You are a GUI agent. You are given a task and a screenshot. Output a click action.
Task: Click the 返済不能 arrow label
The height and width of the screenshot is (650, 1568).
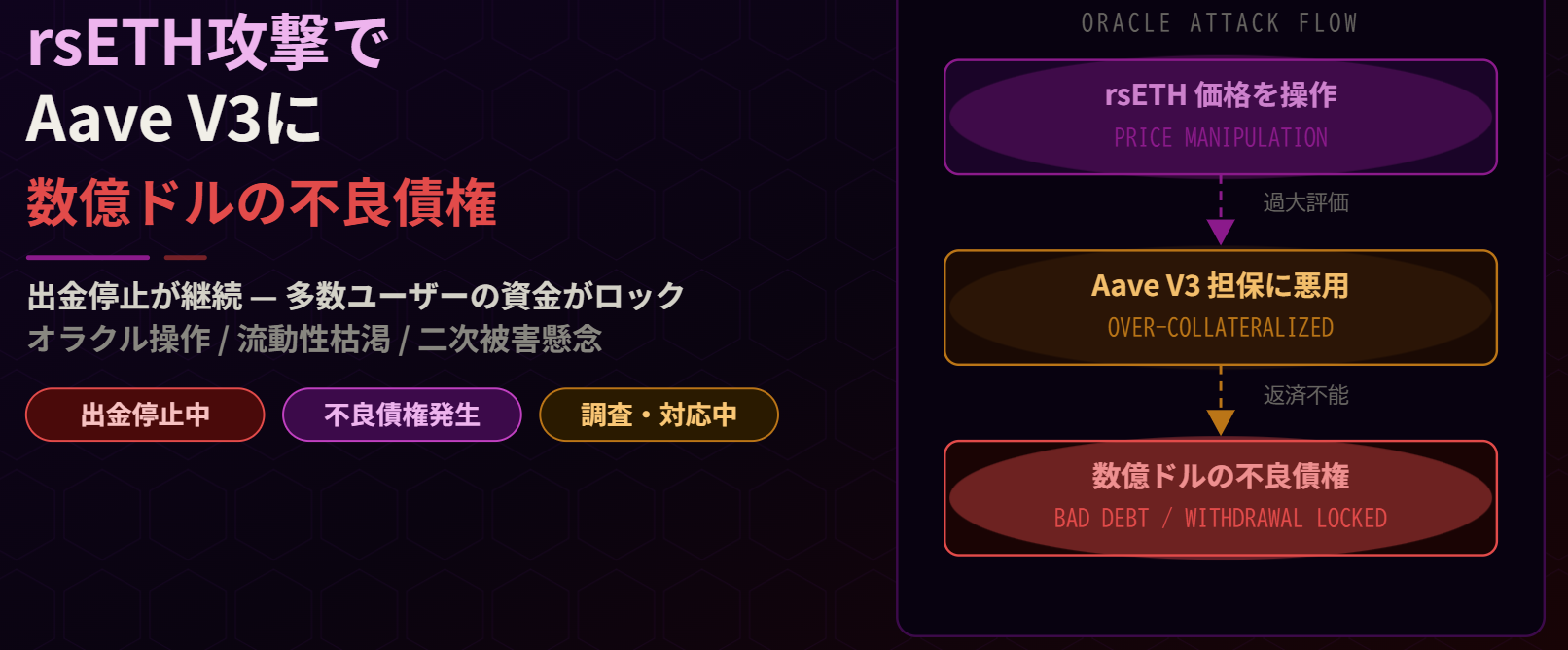(1305, 395)
